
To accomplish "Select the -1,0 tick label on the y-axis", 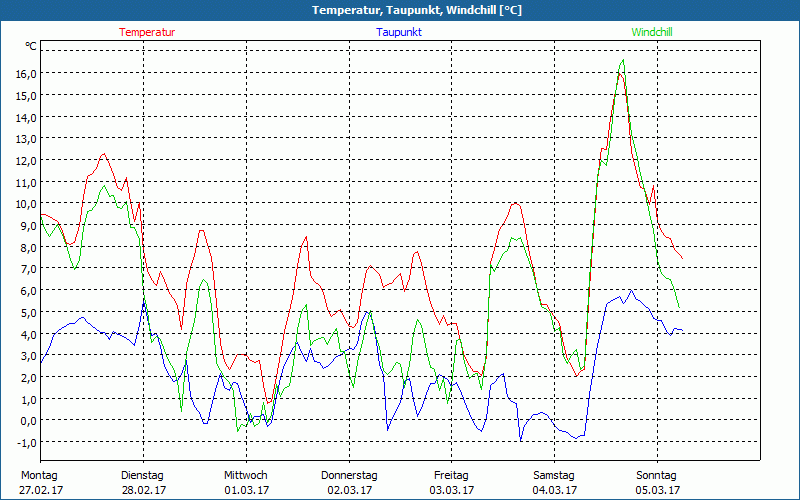I will [26, 443].
